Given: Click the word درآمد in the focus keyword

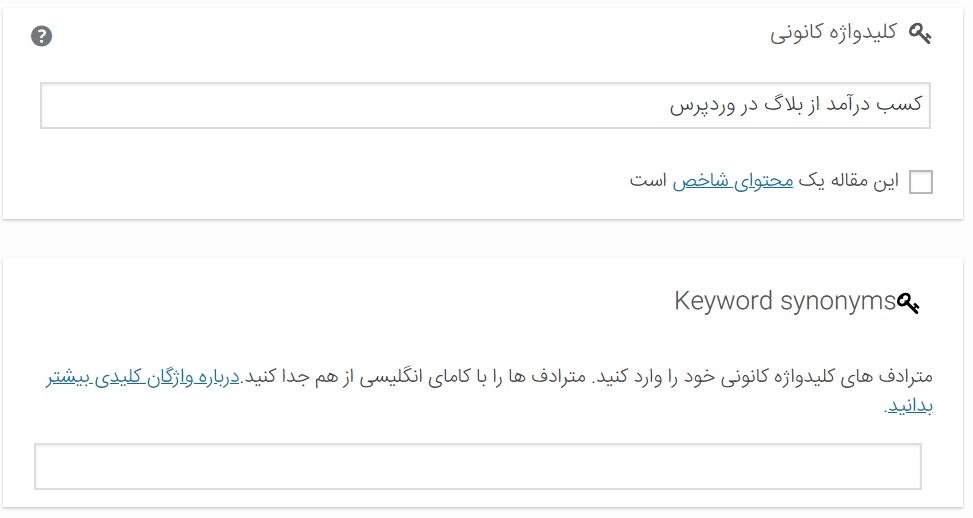Looking at the screenshot, I should [x=847, y=104].
